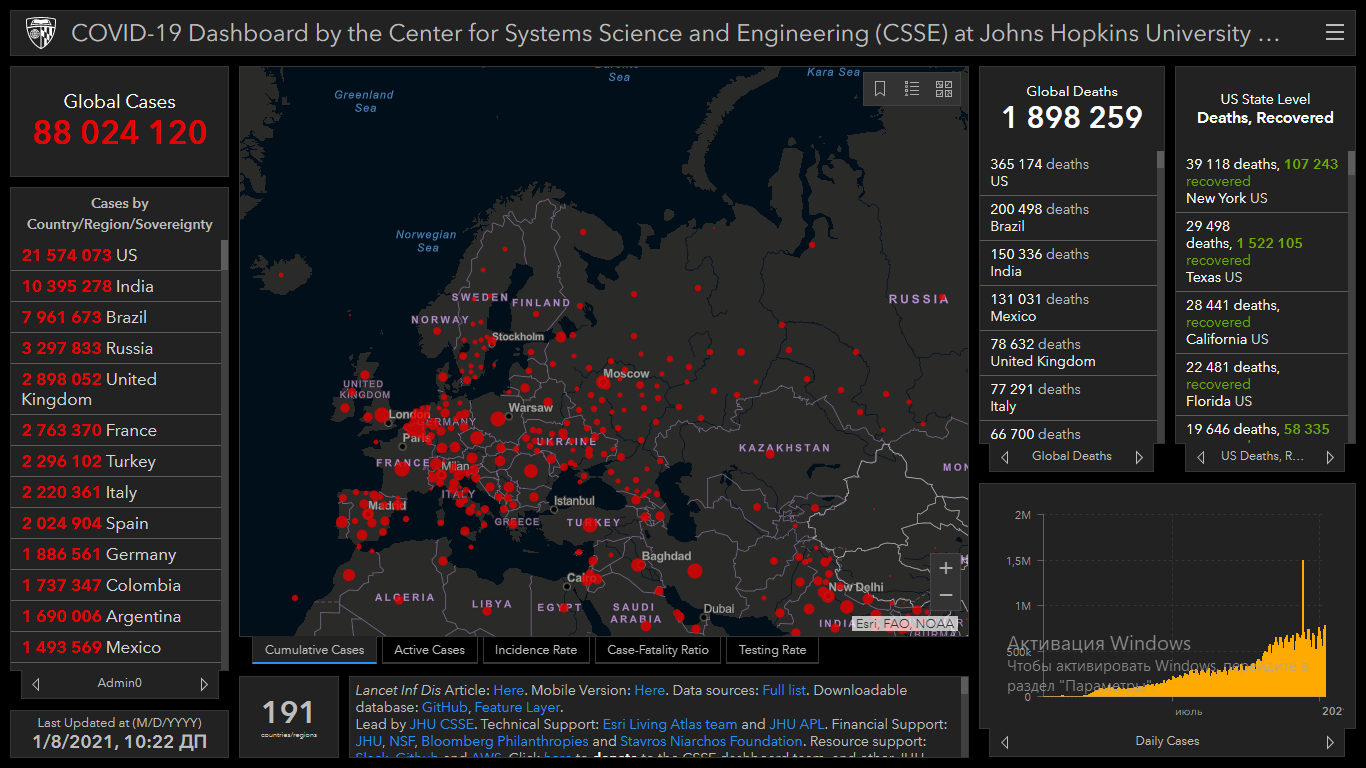Open the hamburger menu in the header
Image resolution: width=1366 pixels, height=768 pixels.
1334,33
